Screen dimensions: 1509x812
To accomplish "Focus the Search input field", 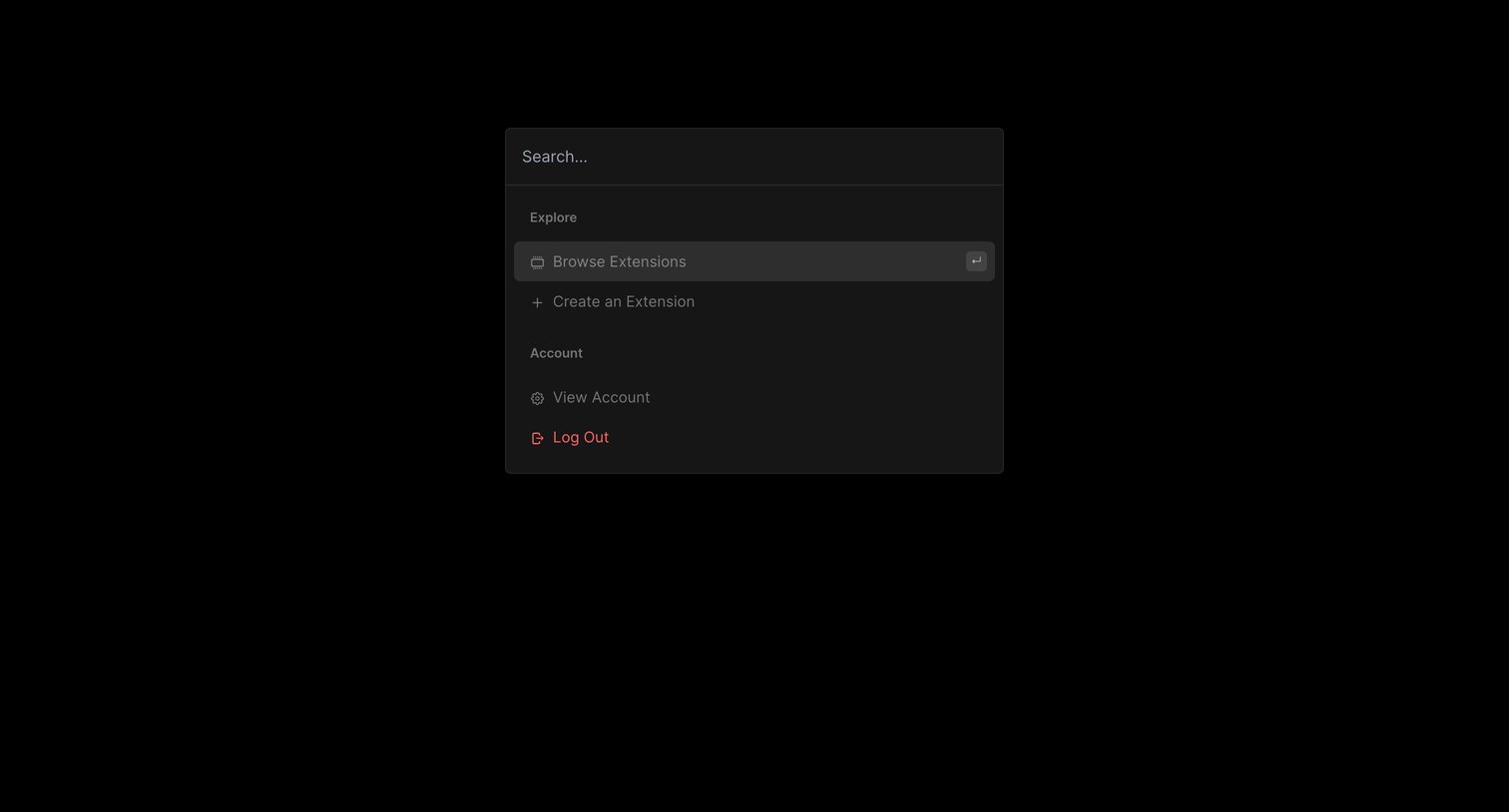I will pyautogui.click(x=754, y=157).
